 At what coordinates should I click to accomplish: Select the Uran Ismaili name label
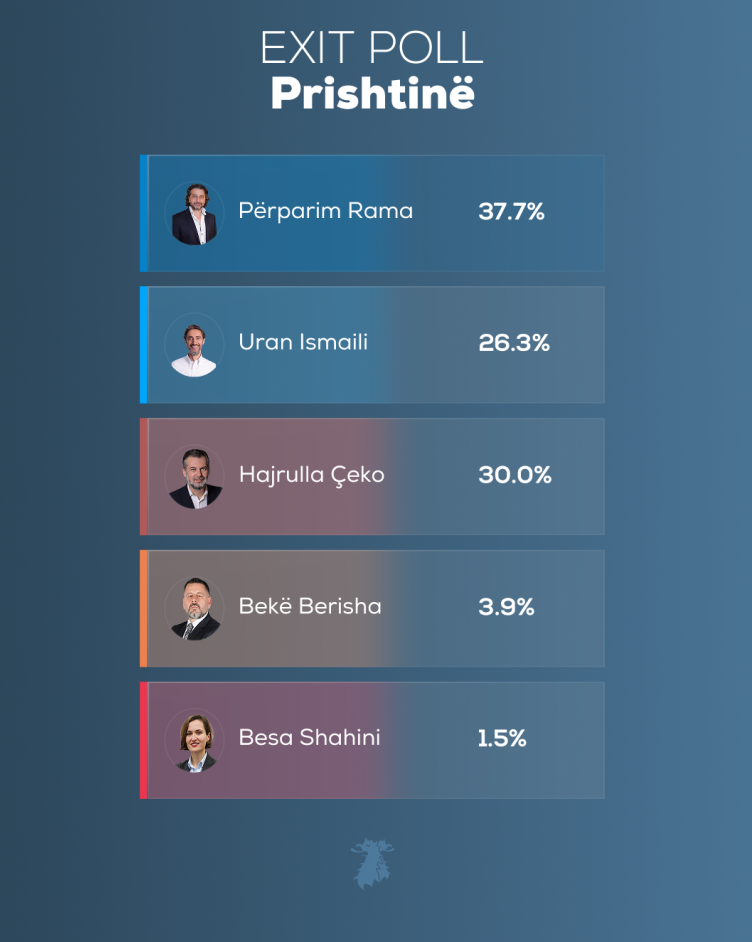pos(303,342)
